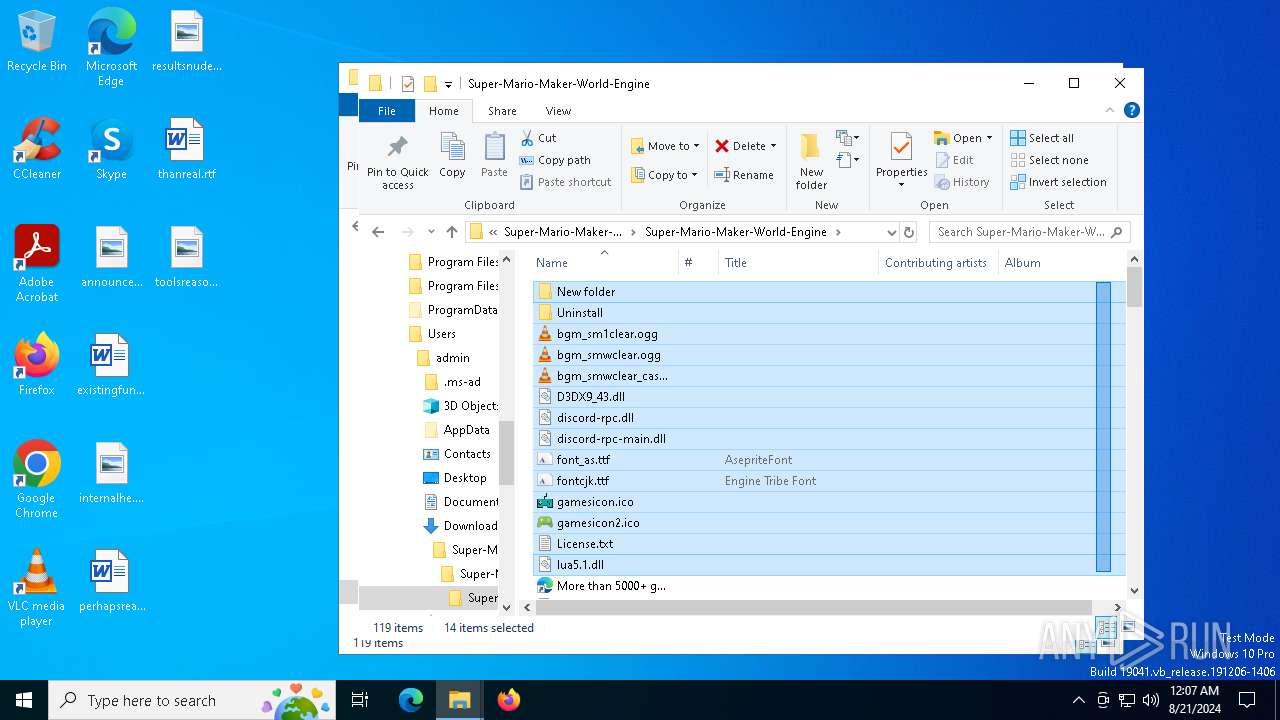This screenshot has height=720, width=1280.
Task: Open CCleaner desktop shortcut
Action: pyautogui.click(x=37, y=150)
